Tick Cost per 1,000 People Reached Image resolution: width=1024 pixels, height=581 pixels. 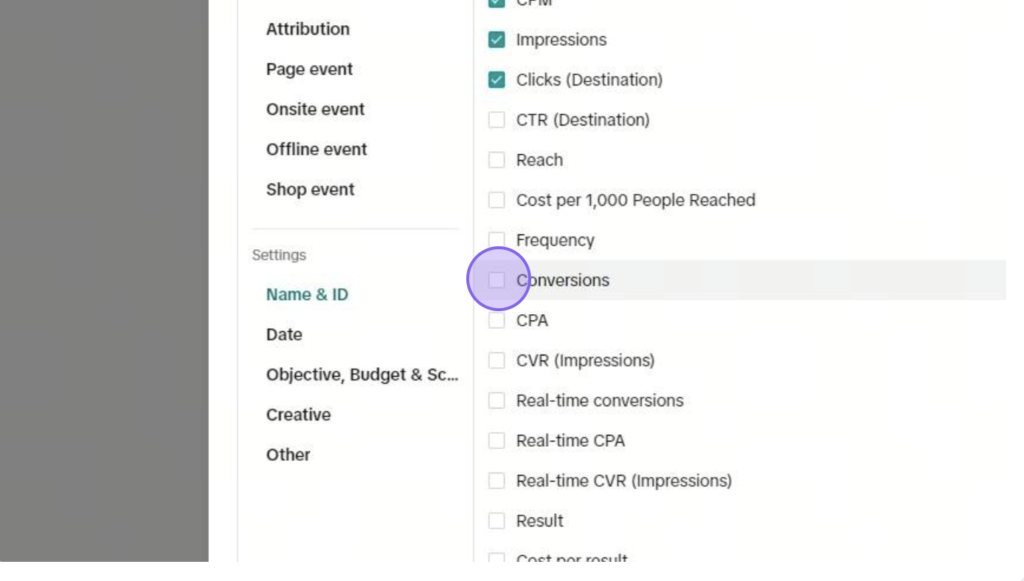496,200
